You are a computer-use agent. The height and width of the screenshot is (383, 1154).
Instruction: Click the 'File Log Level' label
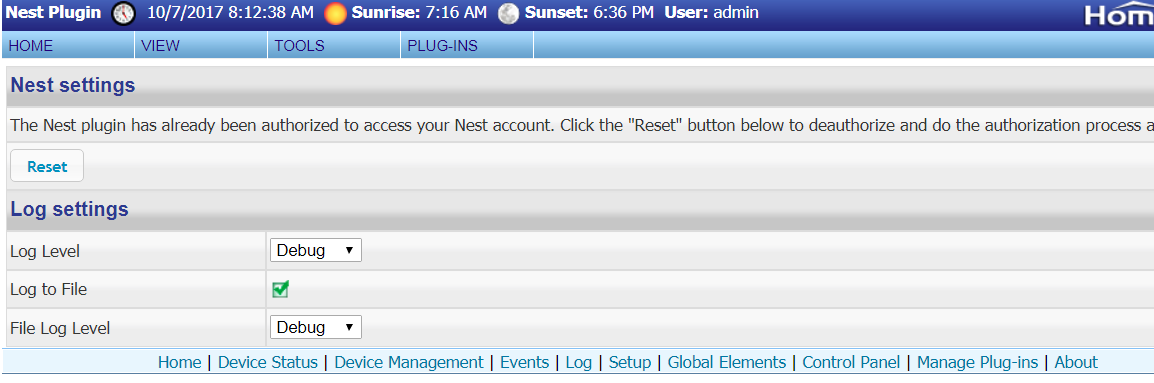tap(60, 328)
